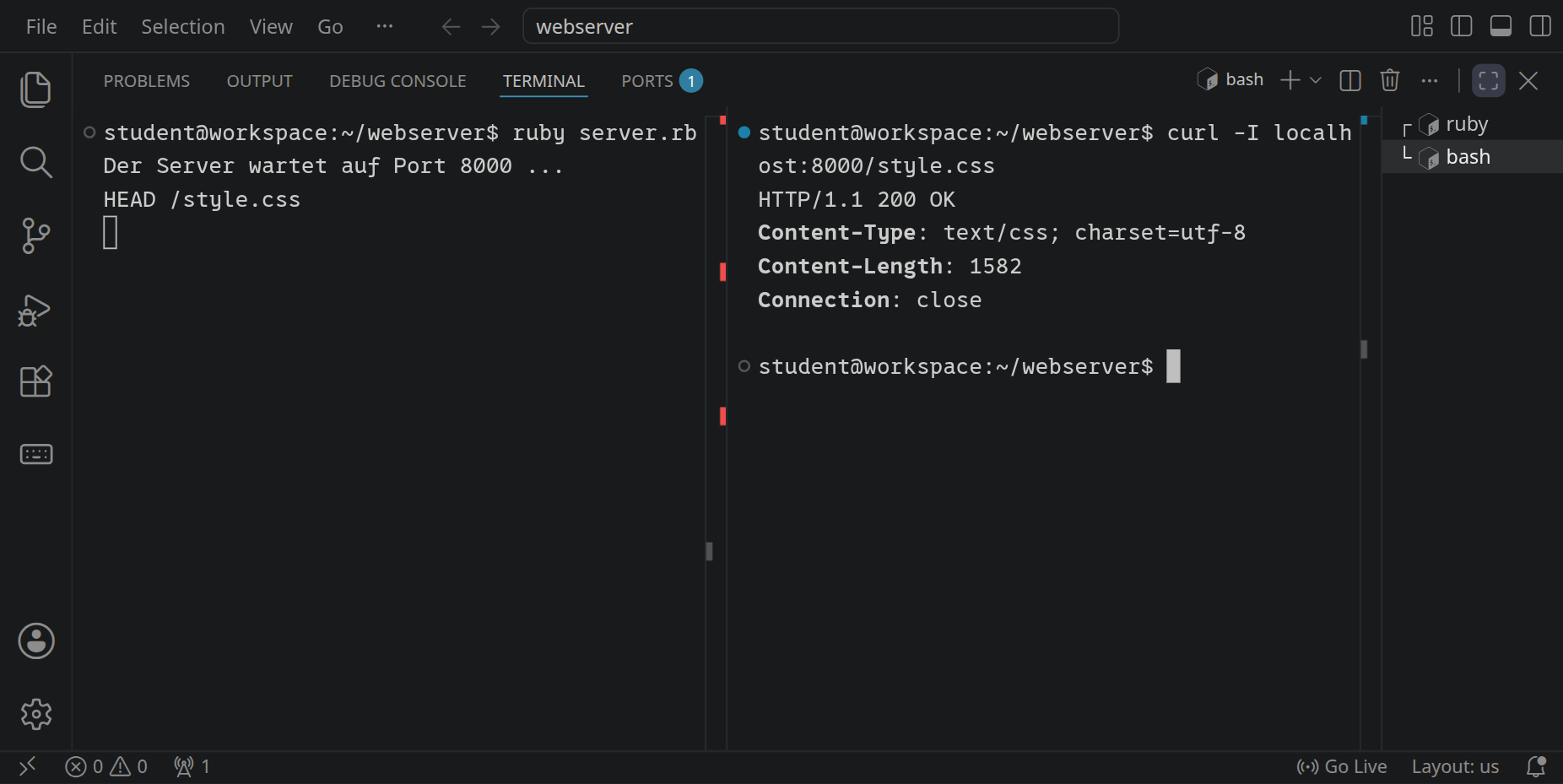Open the View menu

(x=271, y=27)
